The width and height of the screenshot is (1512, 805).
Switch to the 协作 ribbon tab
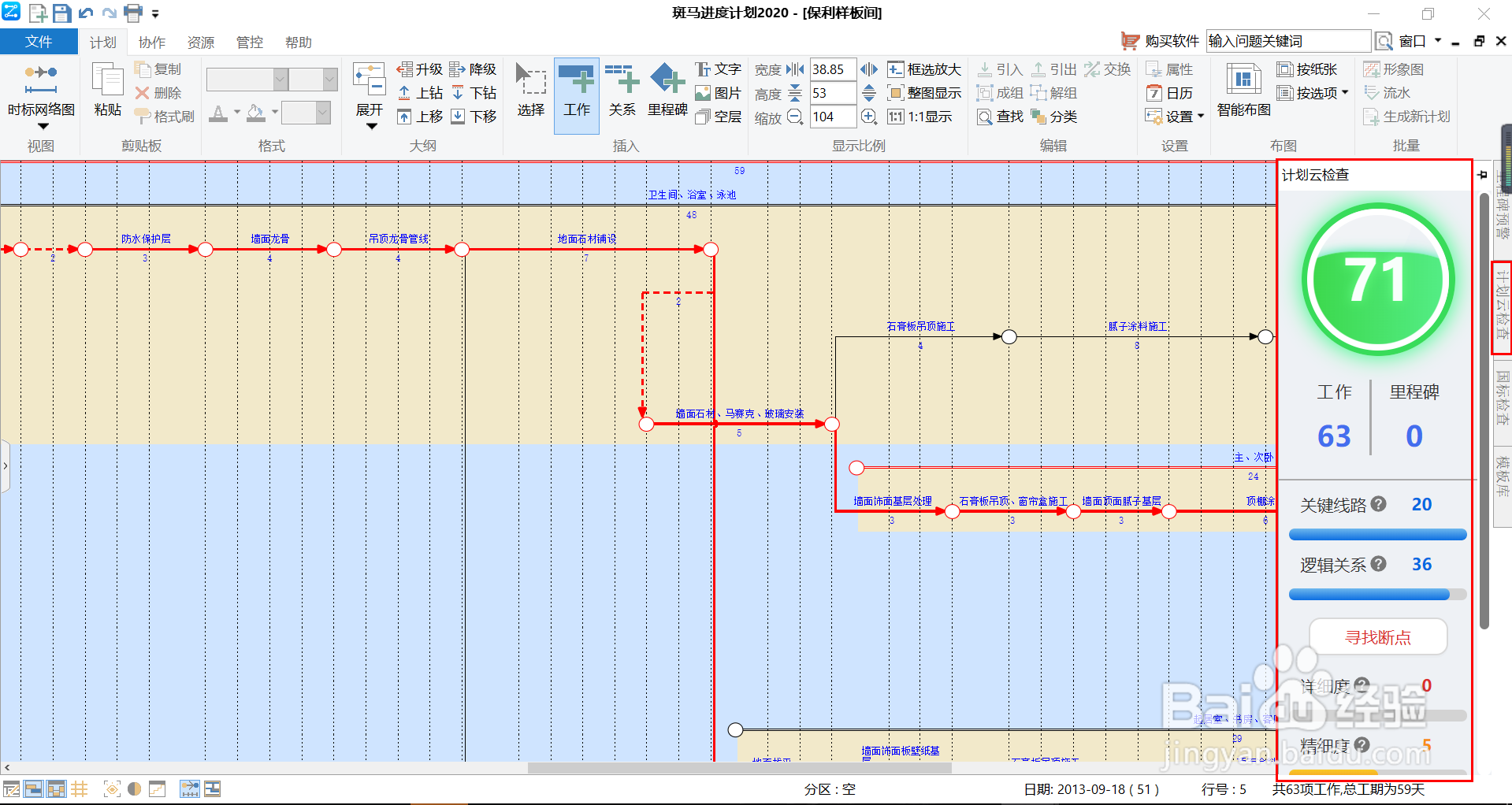click(152, 43)
